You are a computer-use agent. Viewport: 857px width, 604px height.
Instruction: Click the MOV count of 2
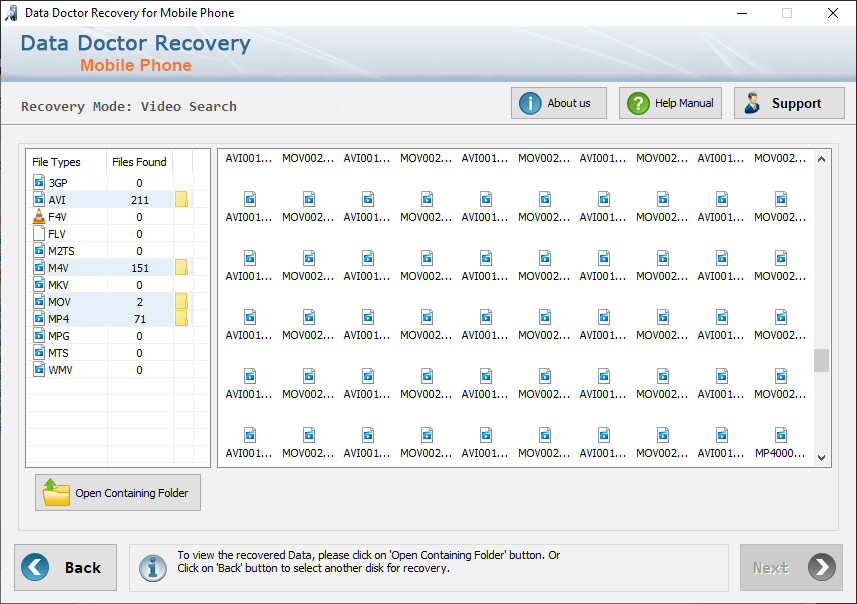click(139, 302)
